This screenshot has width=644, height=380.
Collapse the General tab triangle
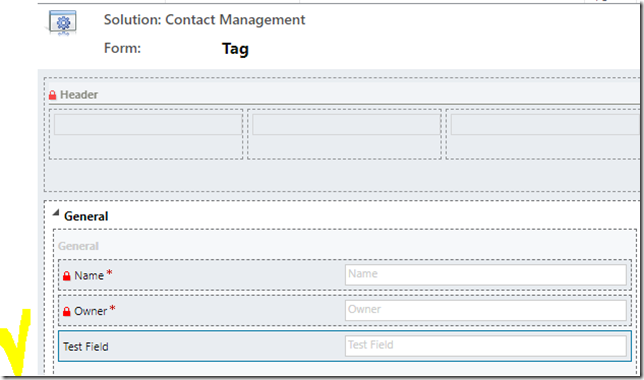pyautogui.click(x=56, y=213)
